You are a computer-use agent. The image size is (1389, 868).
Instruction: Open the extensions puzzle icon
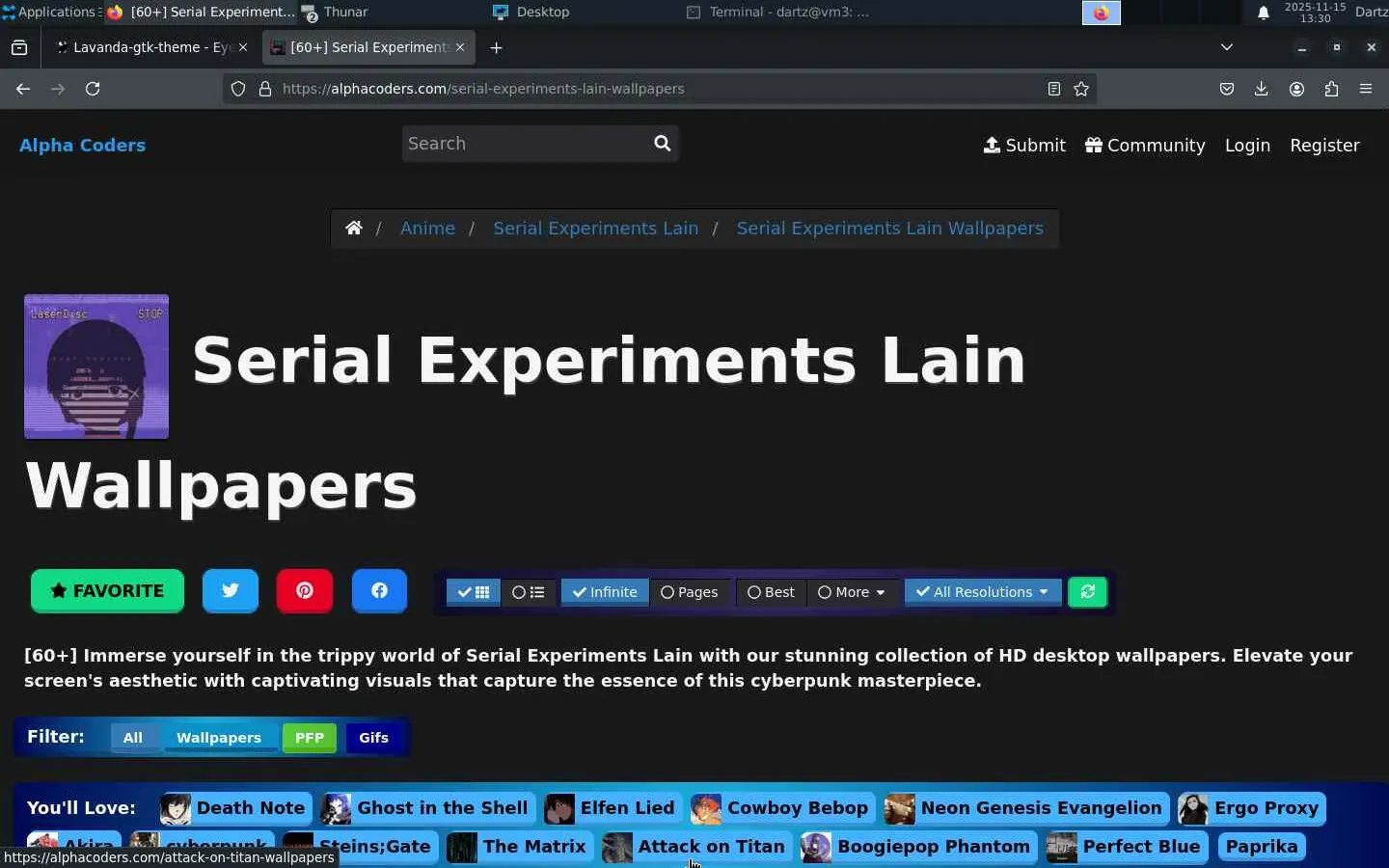coord(1331,89)
